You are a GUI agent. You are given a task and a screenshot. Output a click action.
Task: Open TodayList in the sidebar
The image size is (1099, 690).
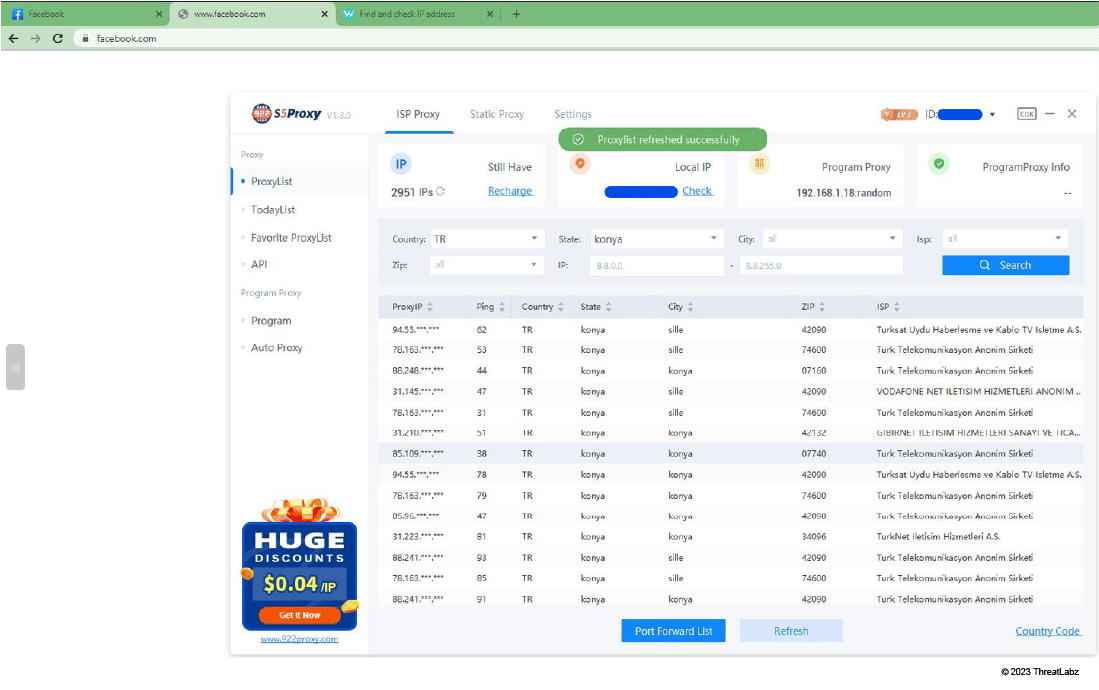point(273,210)
